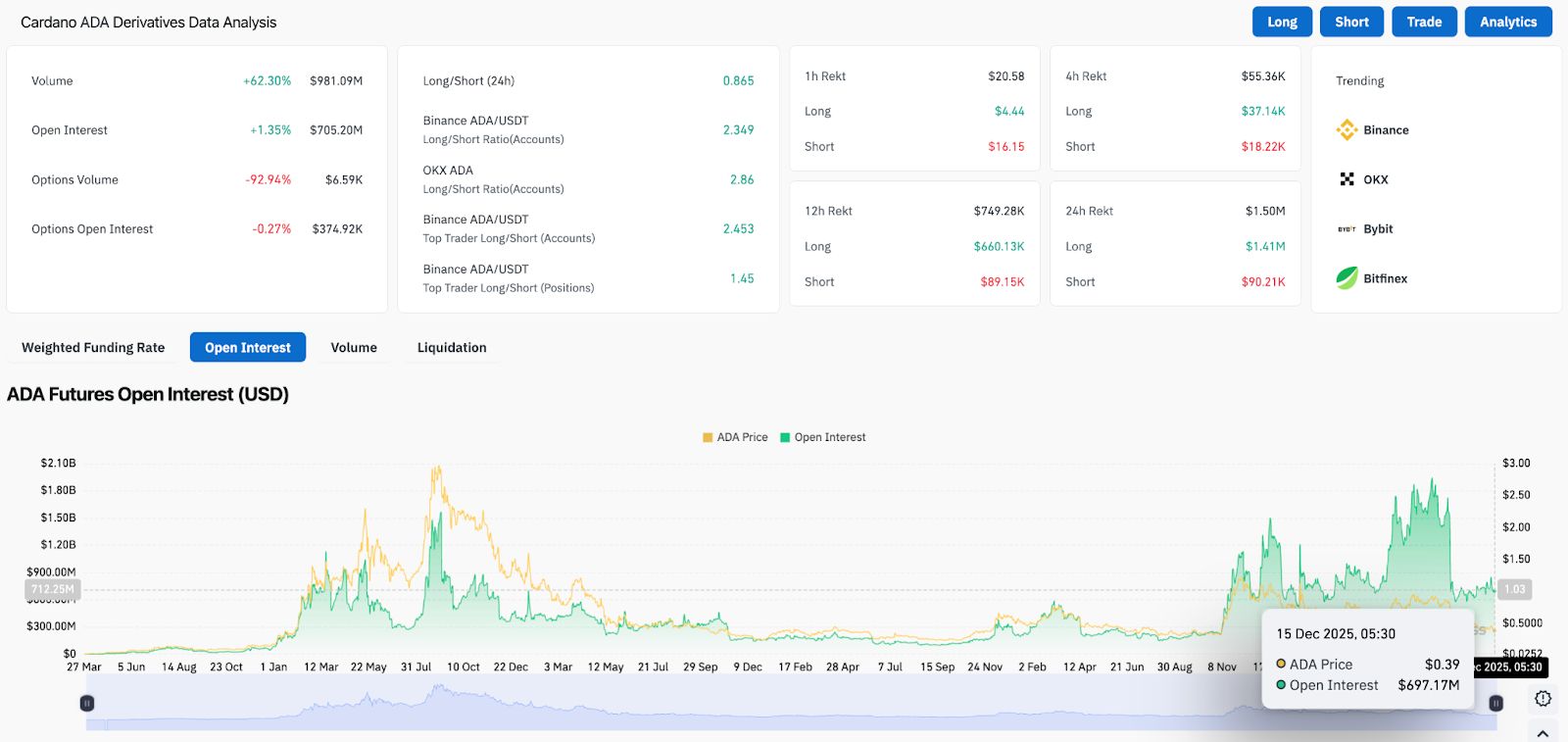
Task: Collapse the page using the up chevron
Action: click(x=1543, y=732)
